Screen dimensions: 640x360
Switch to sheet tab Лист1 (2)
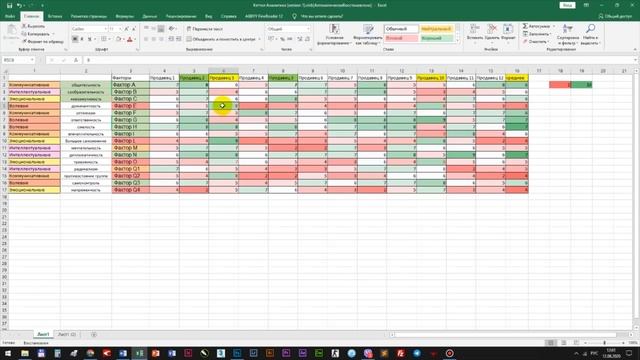click(67, 334)
